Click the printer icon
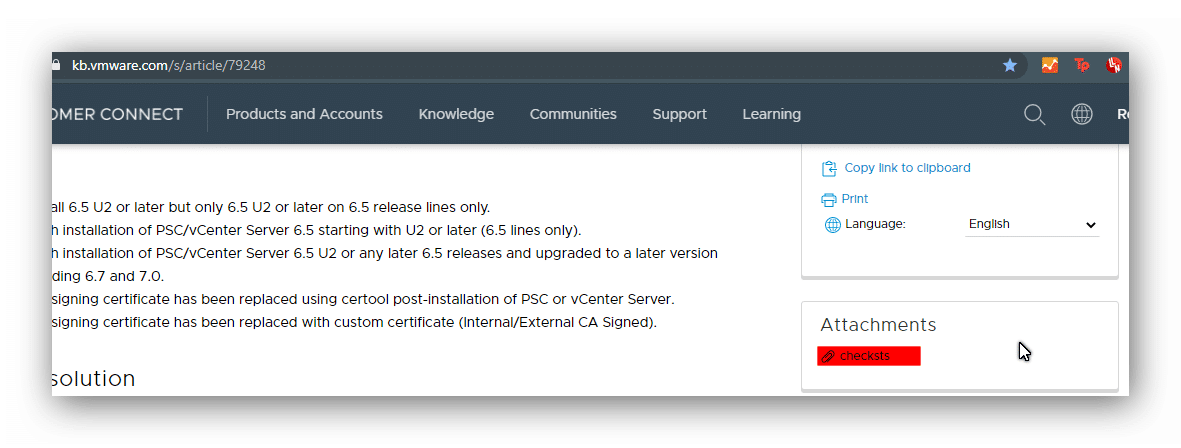 click(829, 200)
